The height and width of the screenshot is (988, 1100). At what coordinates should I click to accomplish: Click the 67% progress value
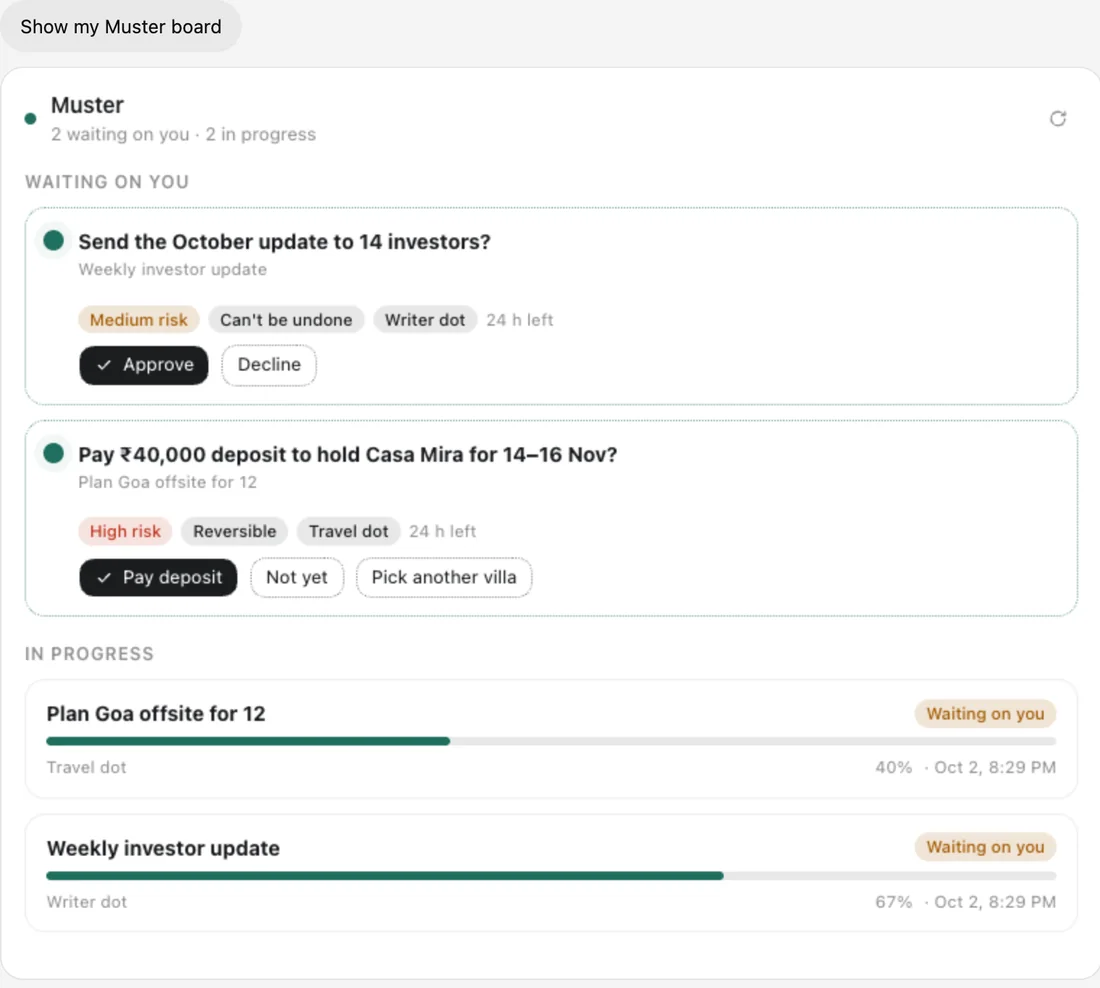893,902
